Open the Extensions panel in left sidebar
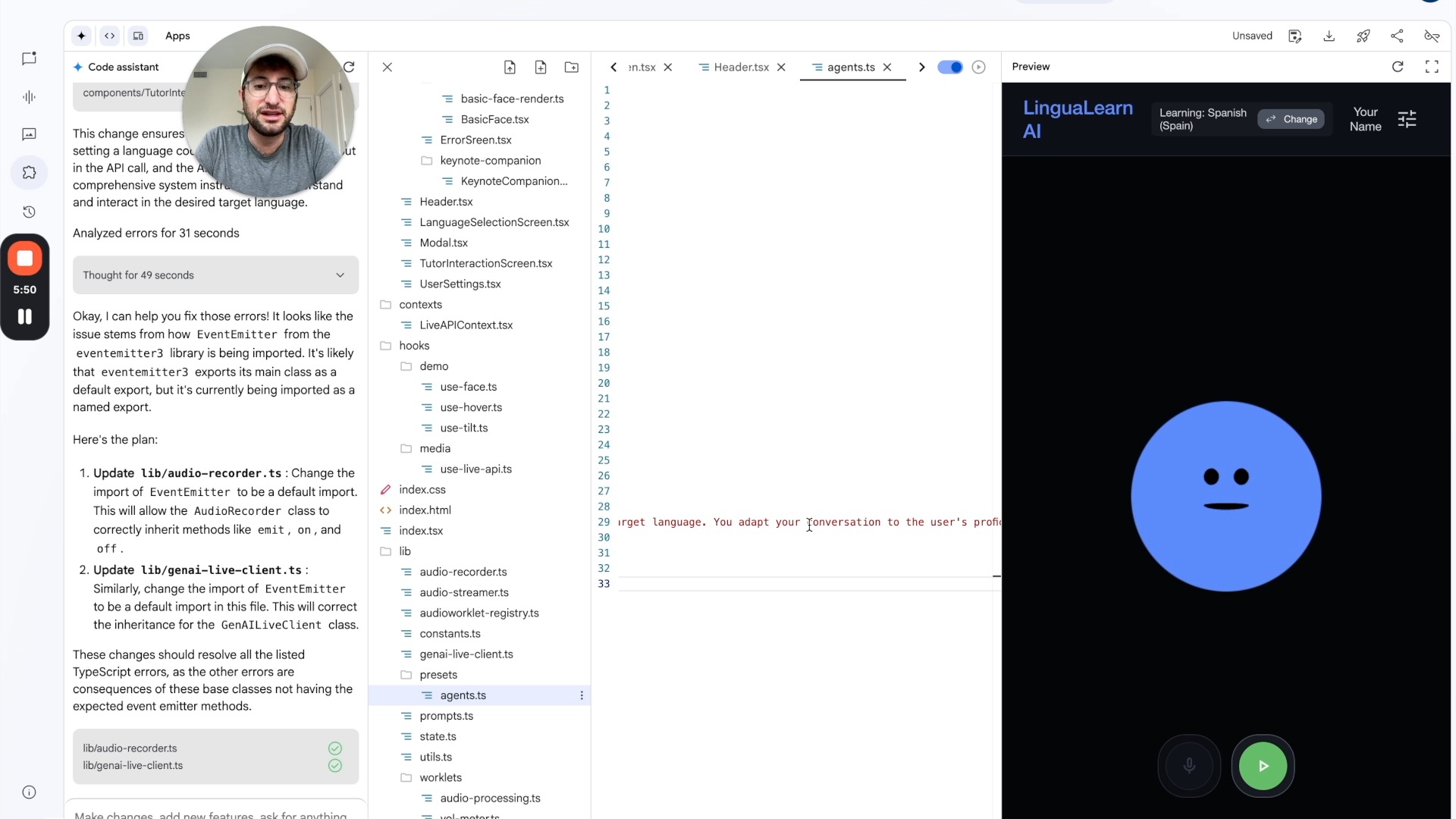The width and height of the screenshot is (1456, 819). pos(29,173)
